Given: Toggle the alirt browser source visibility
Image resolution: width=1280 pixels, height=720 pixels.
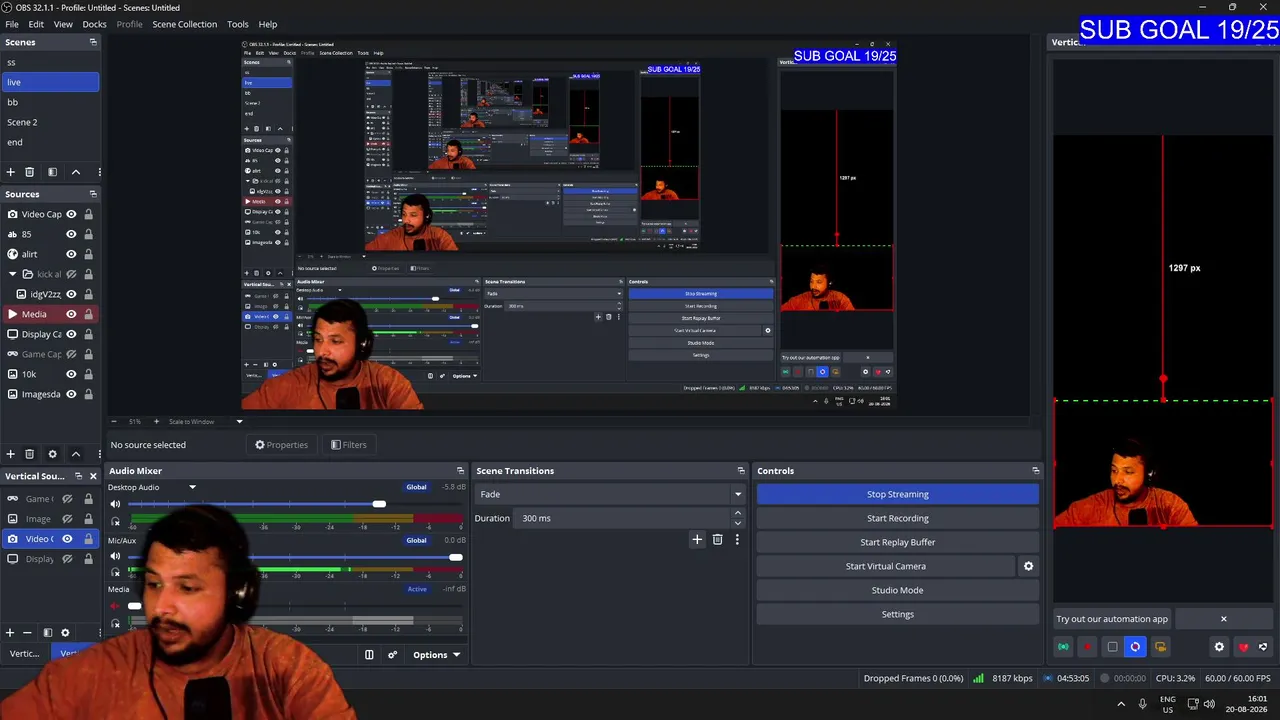Looking at the screenshot, I should [71, 254].
